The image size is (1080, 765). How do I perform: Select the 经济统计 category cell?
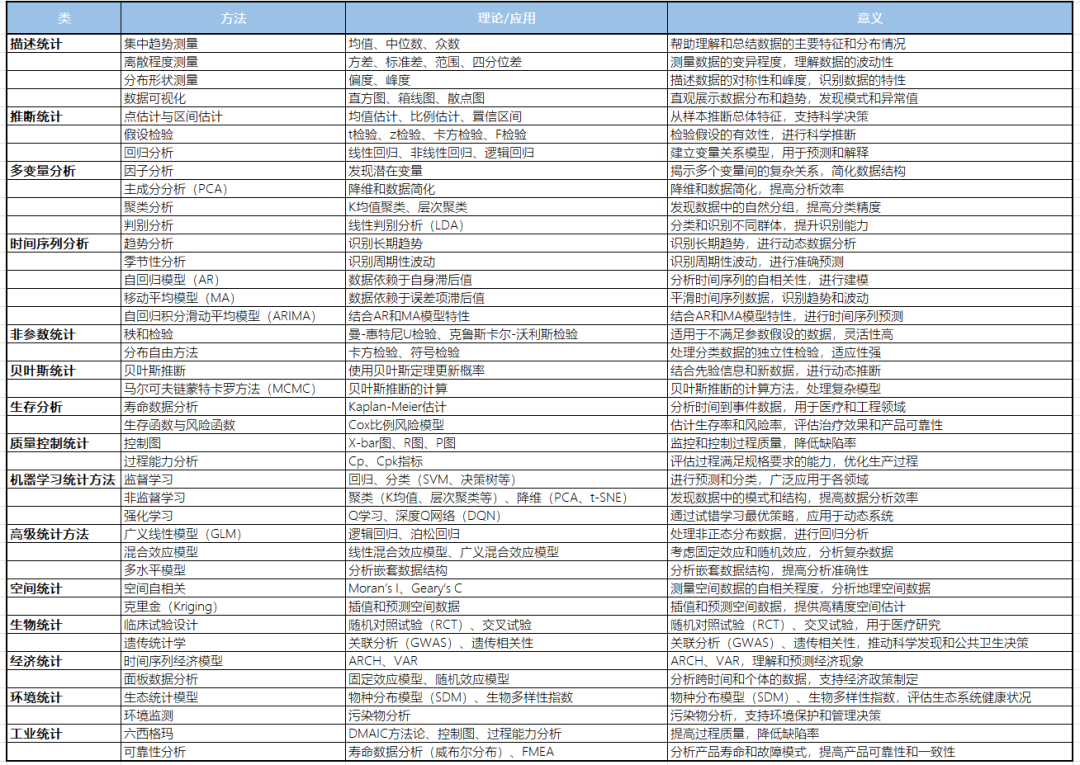[x=63, y=661]
